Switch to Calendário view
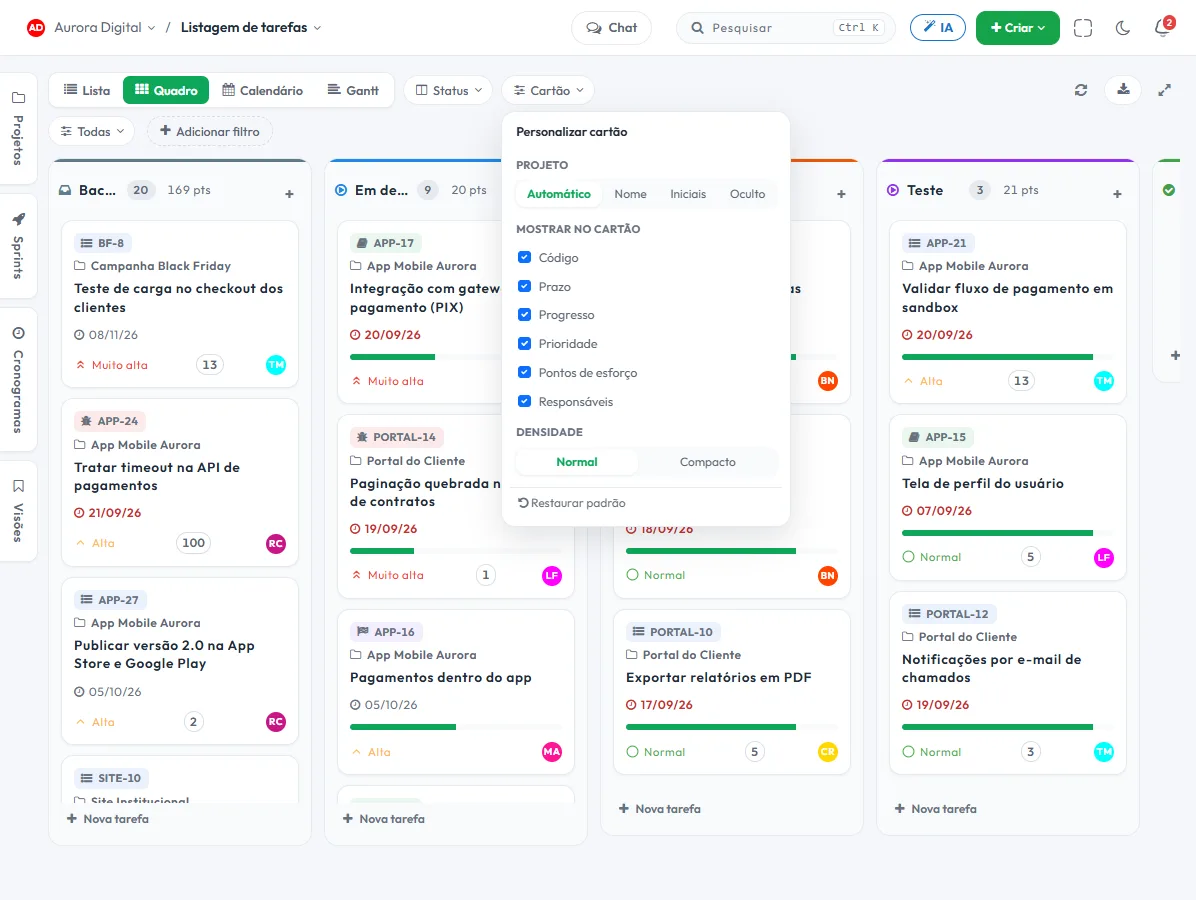 pos(262,90)
